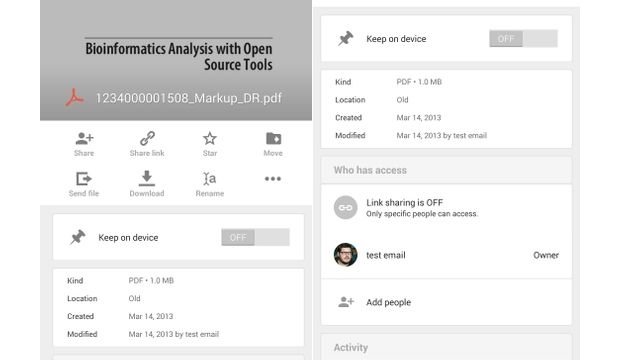
Task: Click 'PDF • 1.0 MB' in left details card
Action: coord(151,280)
